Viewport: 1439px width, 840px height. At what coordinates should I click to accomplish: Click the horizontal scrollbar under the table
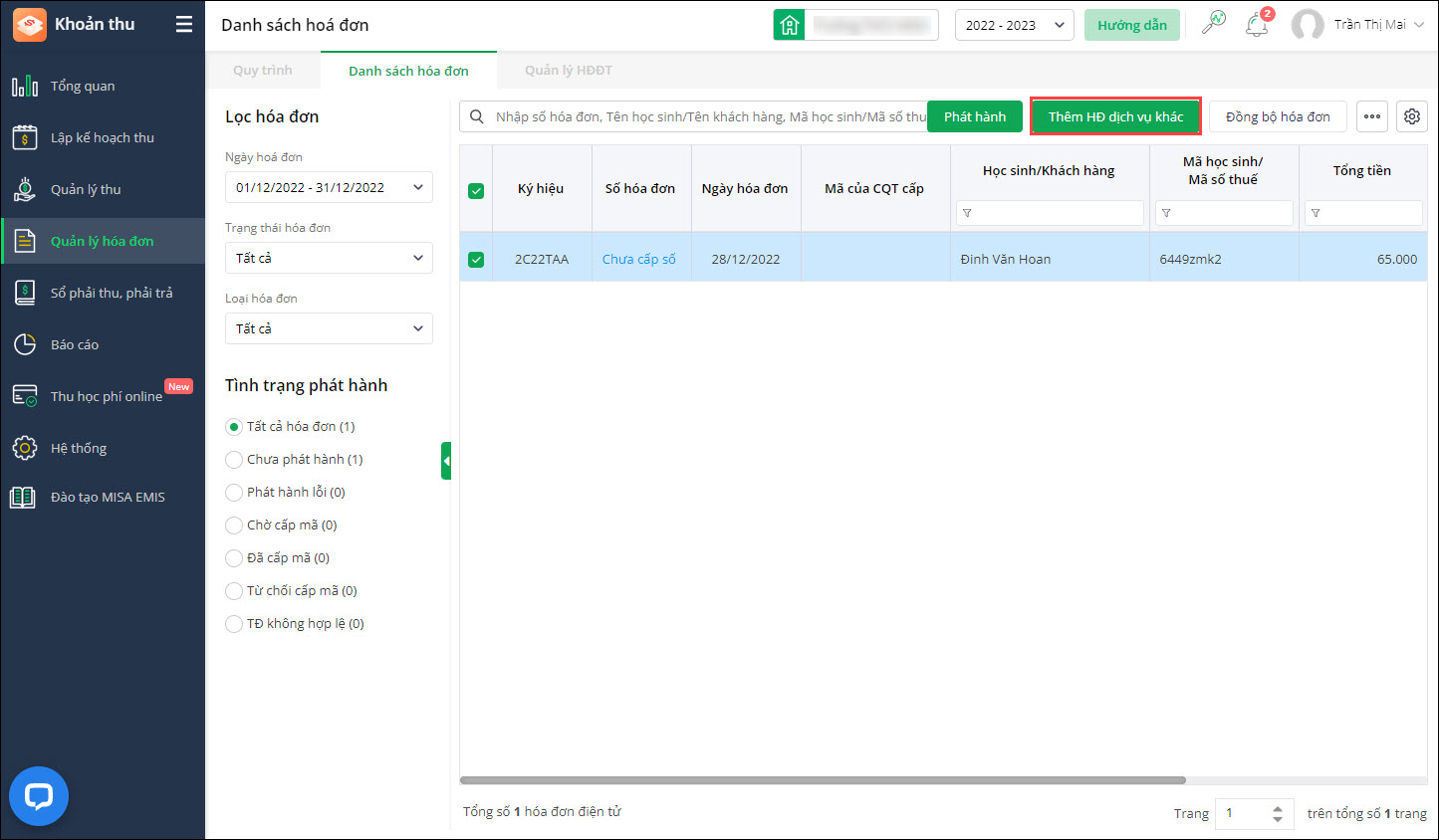click(x=823, y=780)
